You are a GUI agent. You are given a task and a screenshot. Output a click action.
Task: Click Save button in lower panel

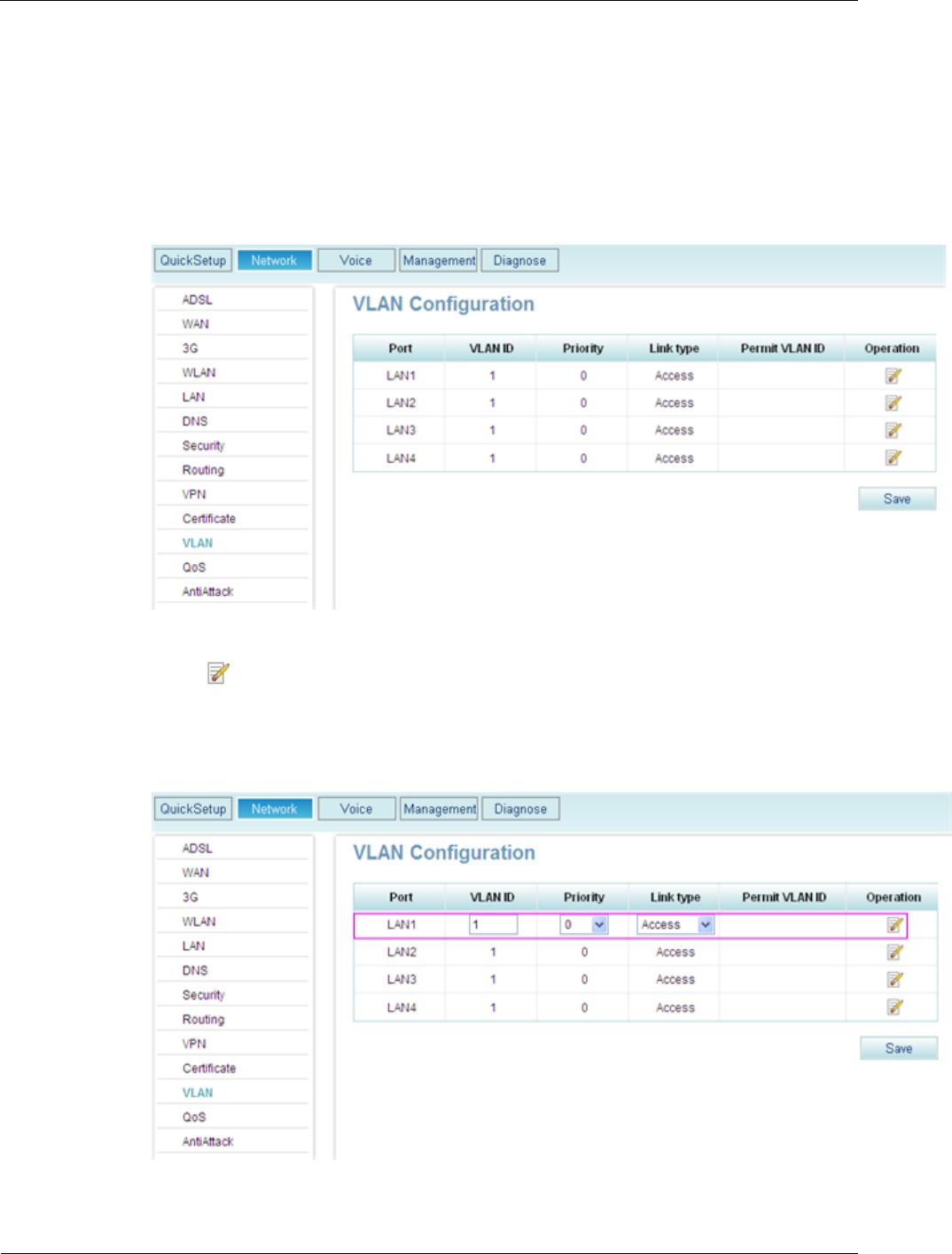pos(899,1048)
